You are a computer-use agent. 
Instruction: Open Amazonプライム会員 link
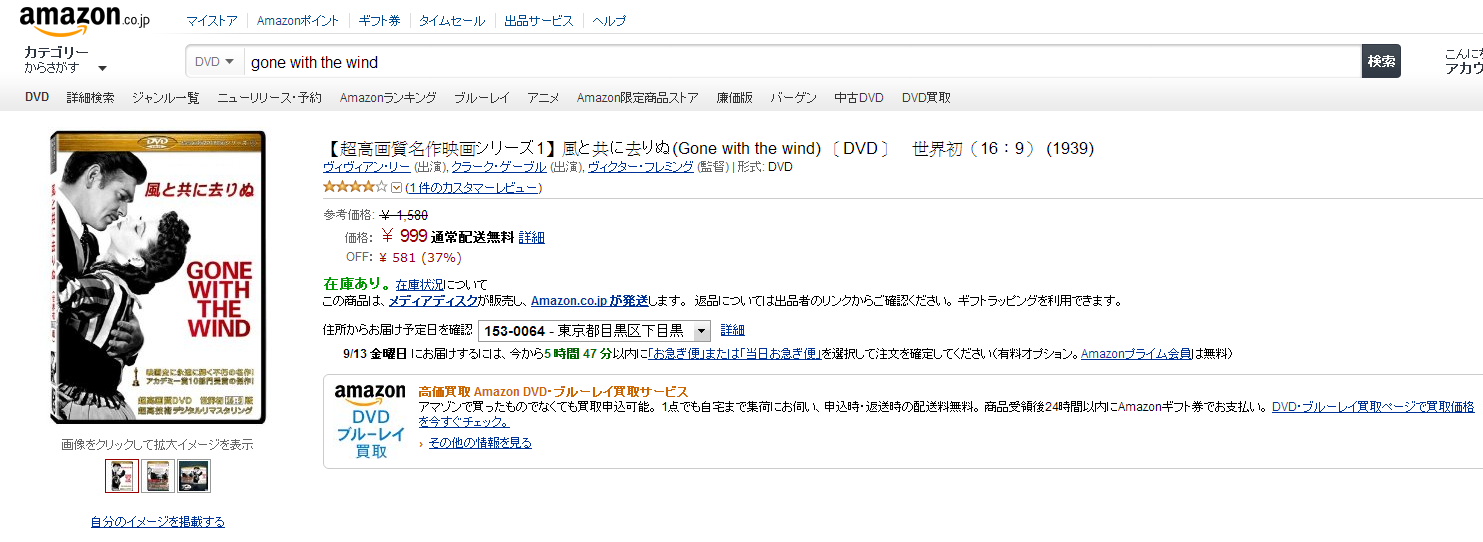pos(1136,354)
